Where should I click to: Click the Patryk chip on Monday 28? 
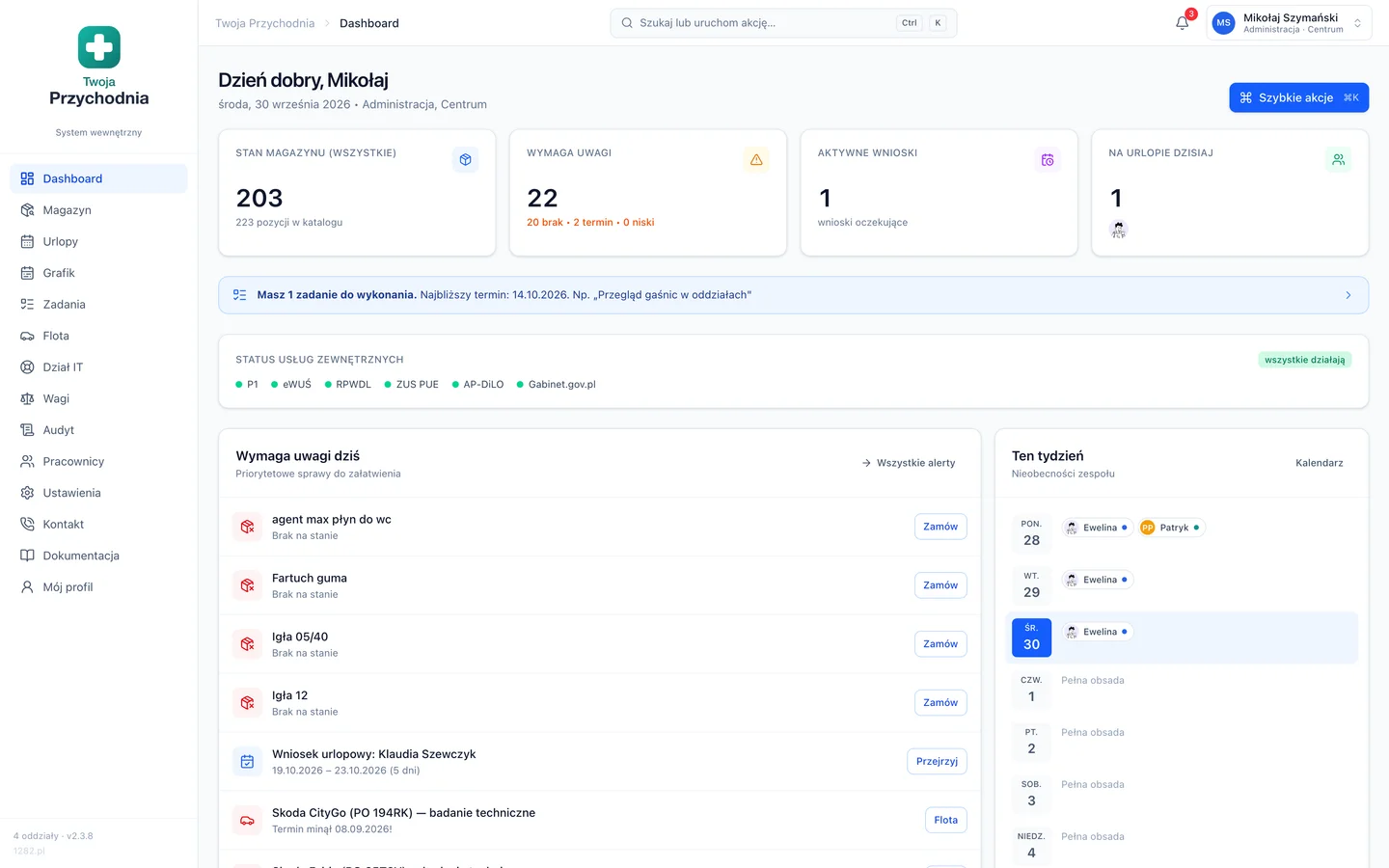click(1171, 528)
